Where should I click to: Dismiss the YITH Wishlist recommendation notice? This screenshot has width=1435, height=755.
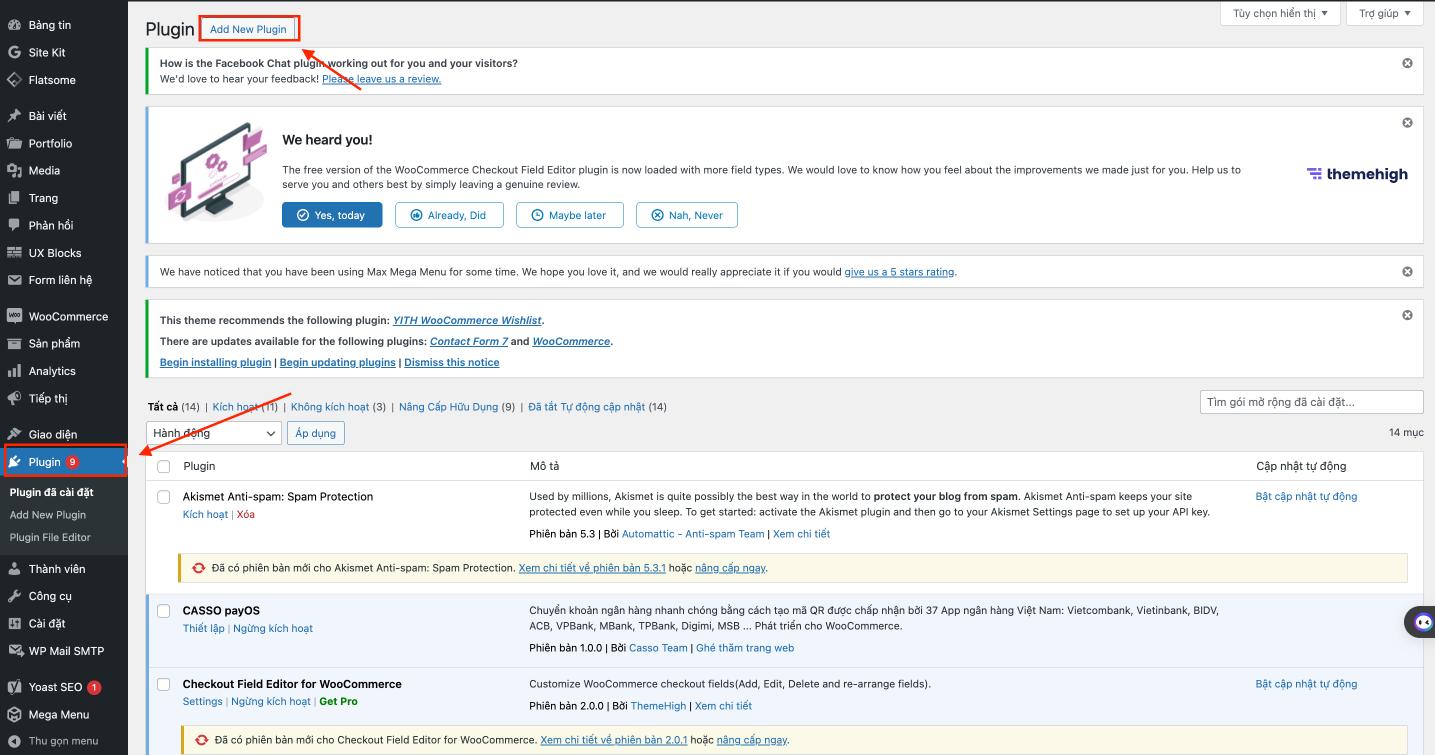coord(1407,315)
